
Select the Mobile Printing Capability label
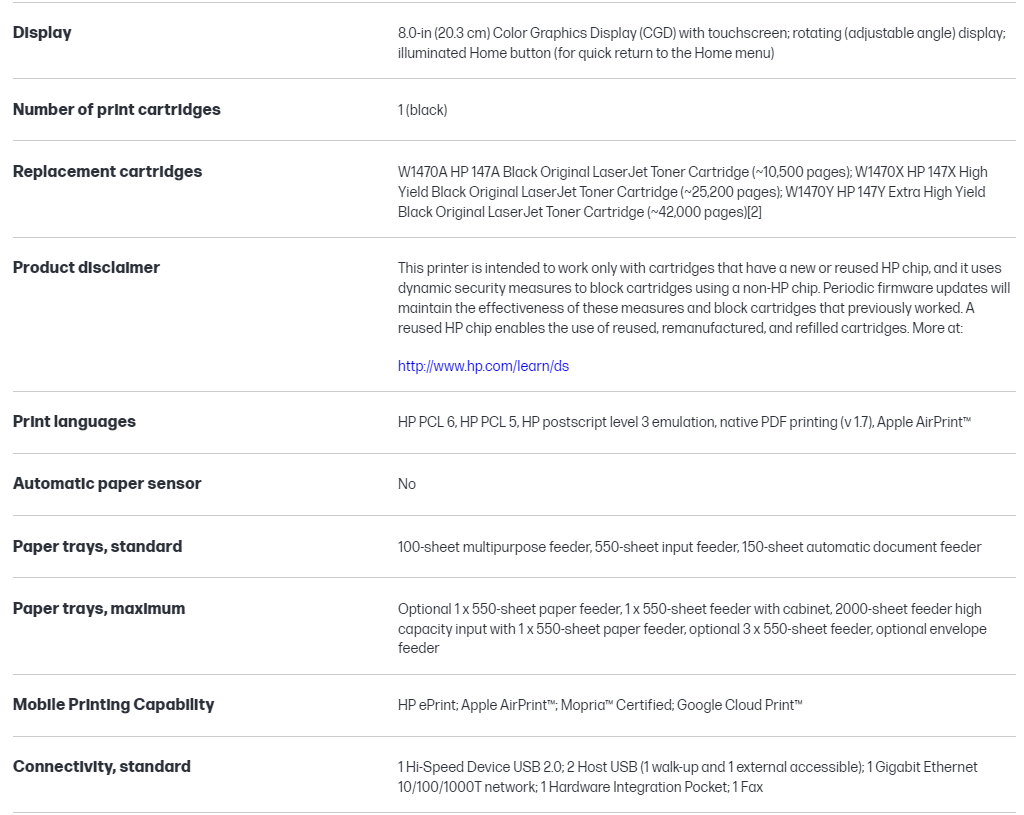click(113, 705)
